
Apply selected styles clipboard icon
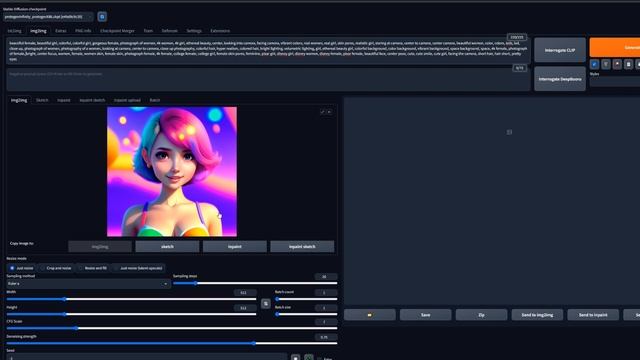point(629,64)
